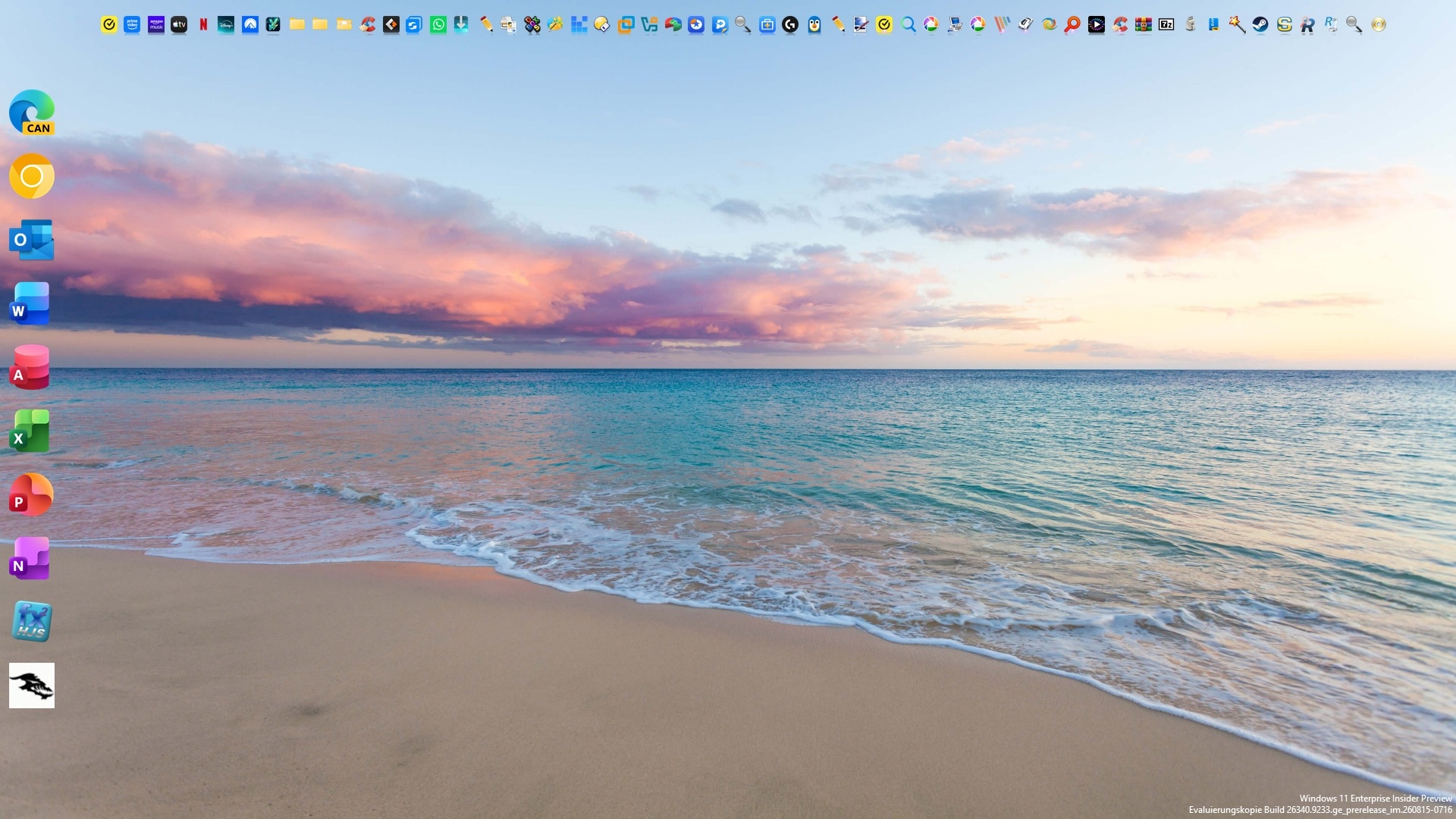Open the Steam icon in dock
The height and width of the screenshot is (819, 1456).
tap(1260, 25)
